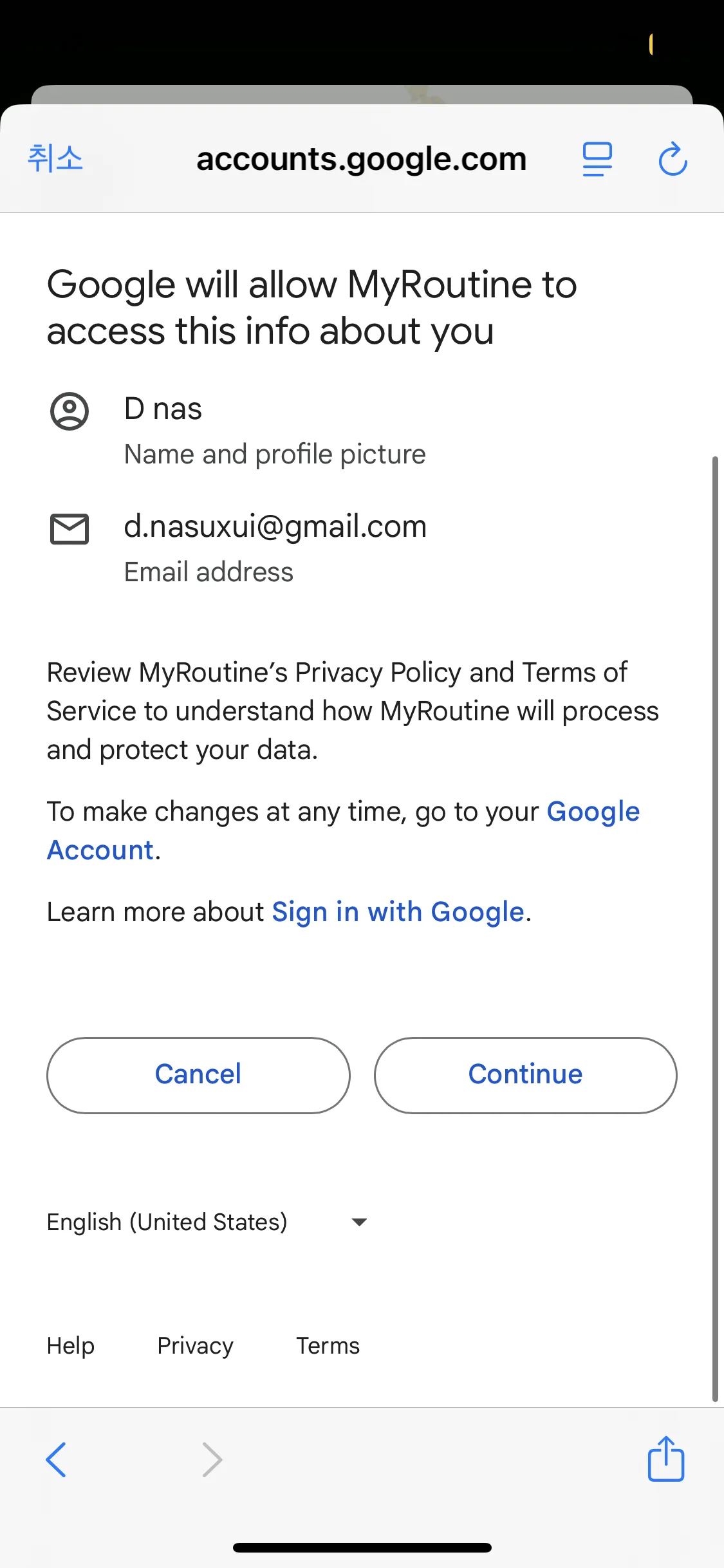This screenshot has width=724, height=1568.
Task: Tap the accounts.google.com address bar
Action: (361, 159)
